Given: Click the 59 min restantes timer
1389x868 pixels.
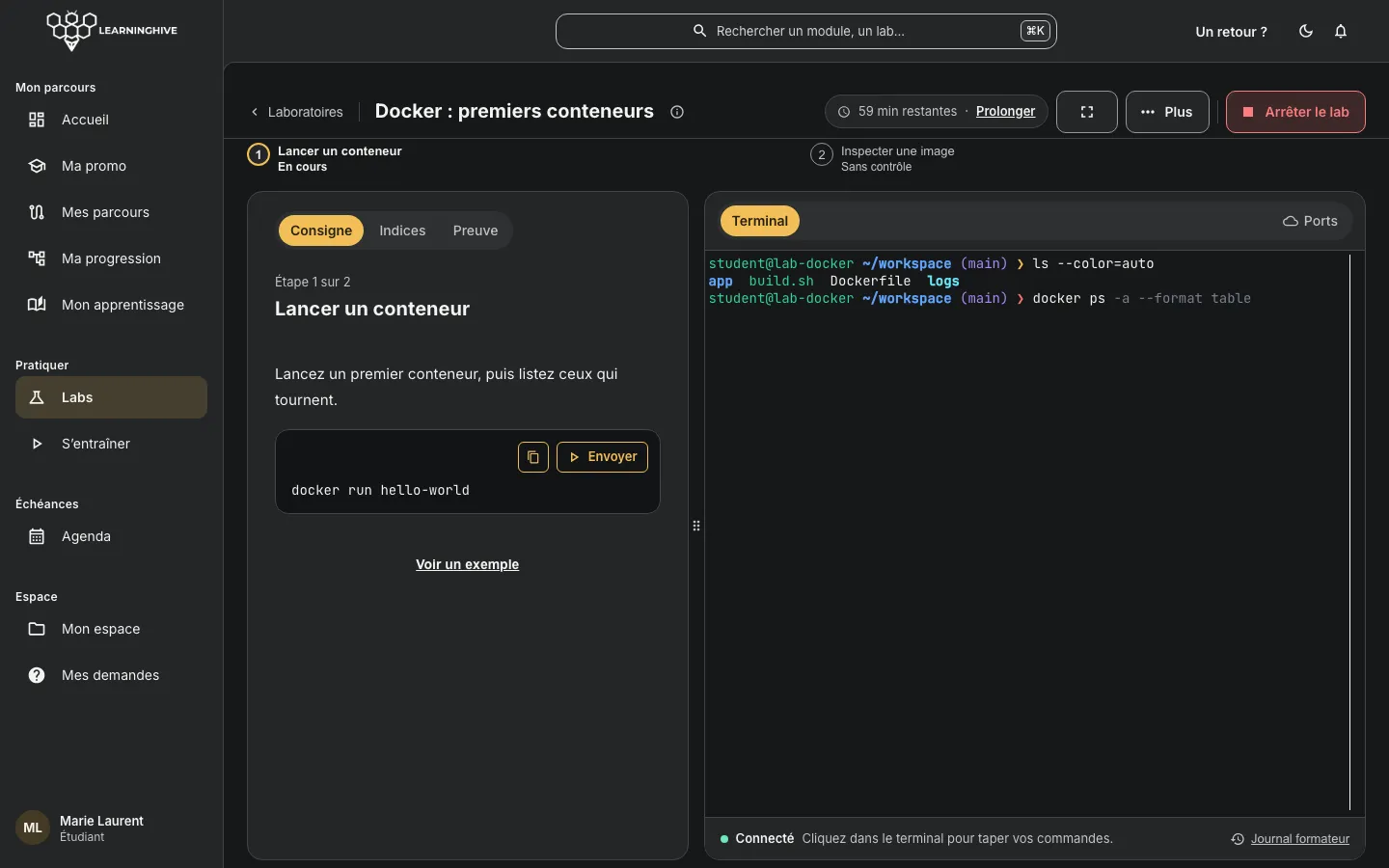Looking at the screenshot, I should tap(897, 111).
